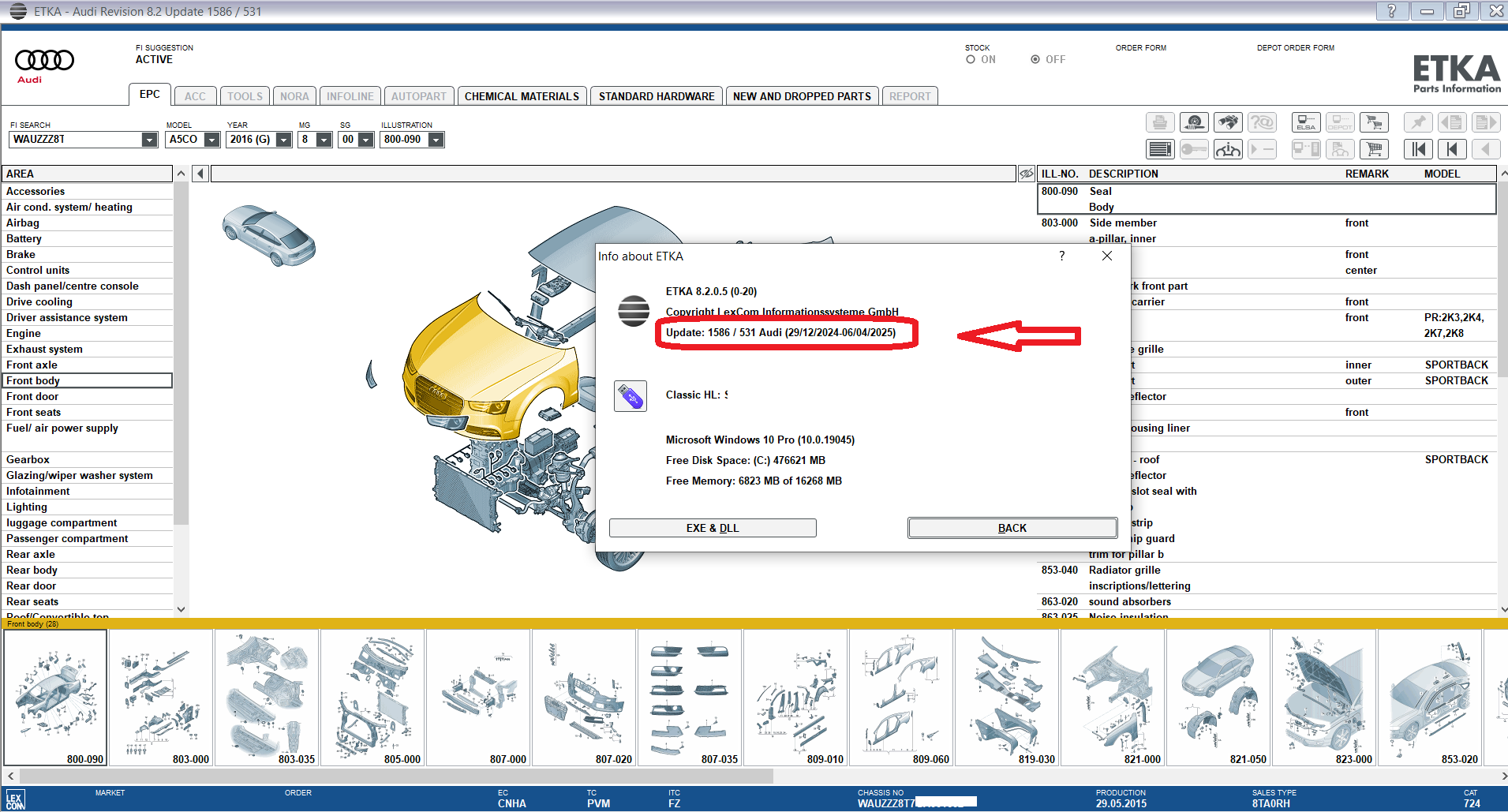Image resolution: width=1508 pixels, height=812 pixels.
Task: Open binoculars search tool
Action: (x=1228, y=122)
